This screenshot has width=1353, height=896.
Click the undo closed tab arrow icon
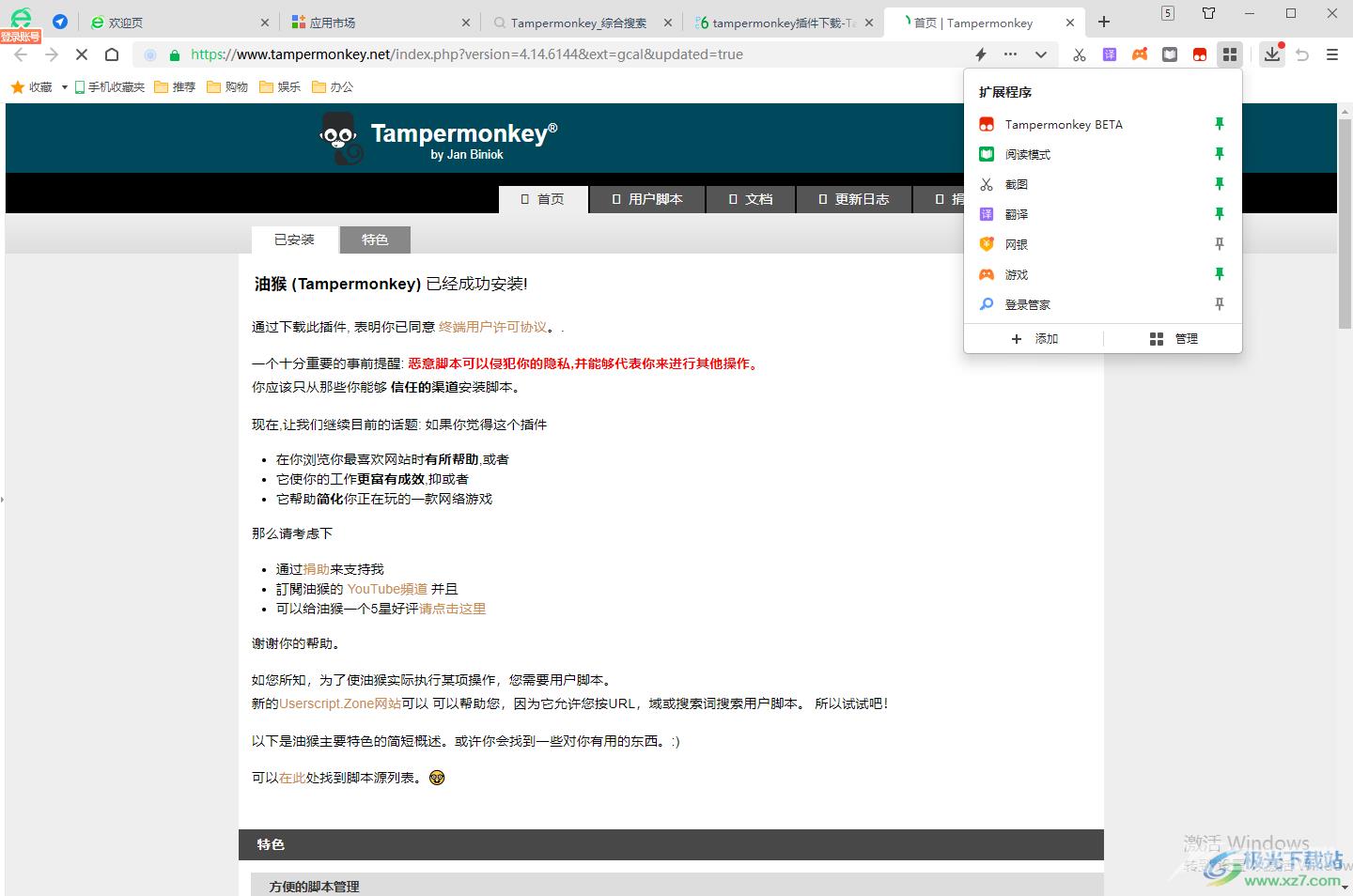[1302, 54]
